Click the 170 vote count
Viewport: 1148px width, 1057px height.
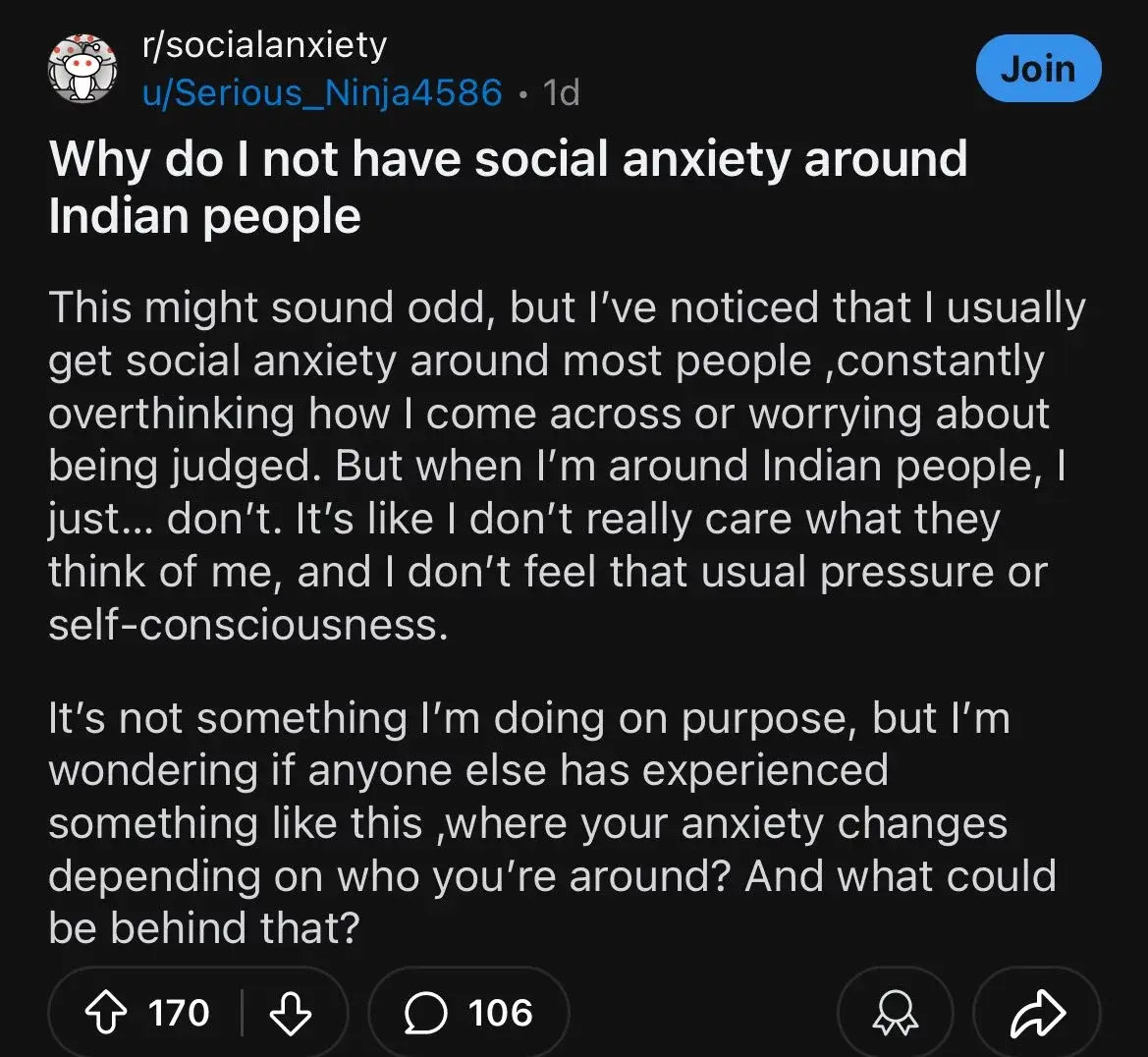179,1014
